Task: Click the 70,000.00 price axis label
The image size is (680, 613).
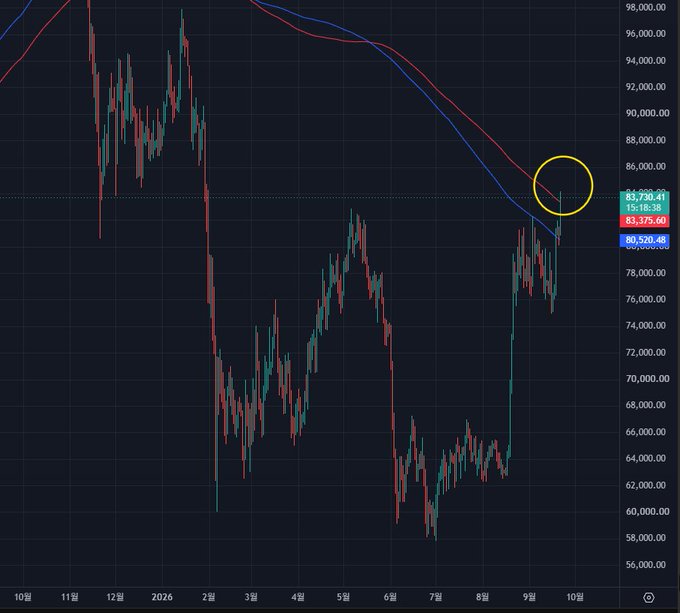Action: (x=647, y=378)
